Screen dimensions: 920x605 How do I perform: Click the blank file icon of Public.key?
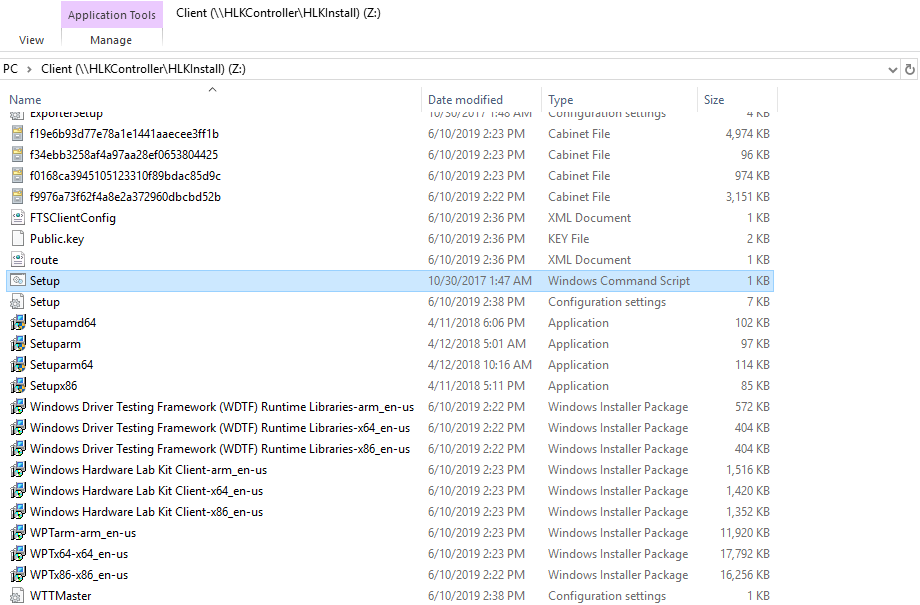click(x=18, y=239)
